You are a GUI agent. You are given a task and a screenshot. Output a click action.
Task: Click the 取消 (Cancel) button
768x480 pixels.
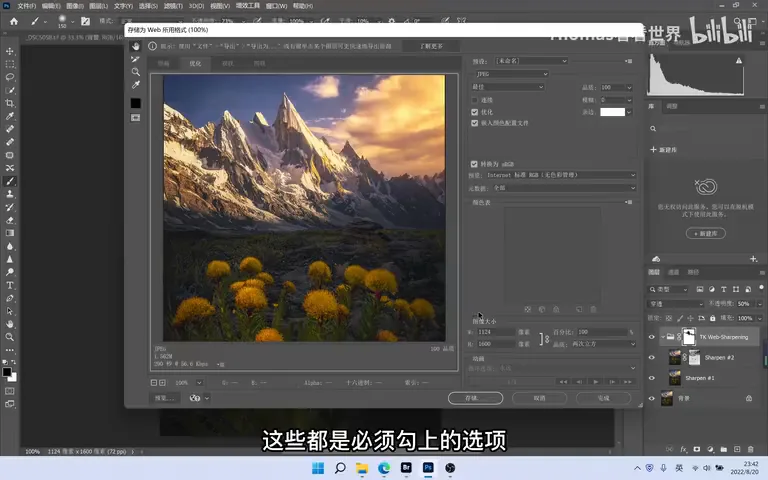539,398
